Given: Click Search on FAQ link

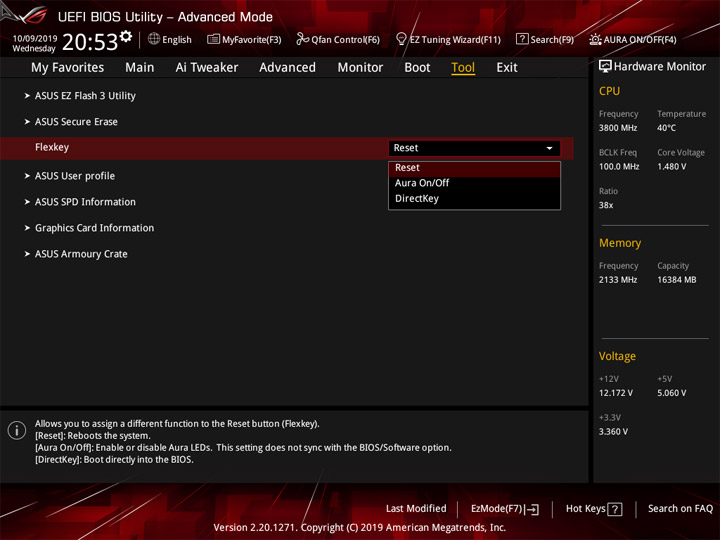Looking at the screenshot, I should [x=681, y=509].
